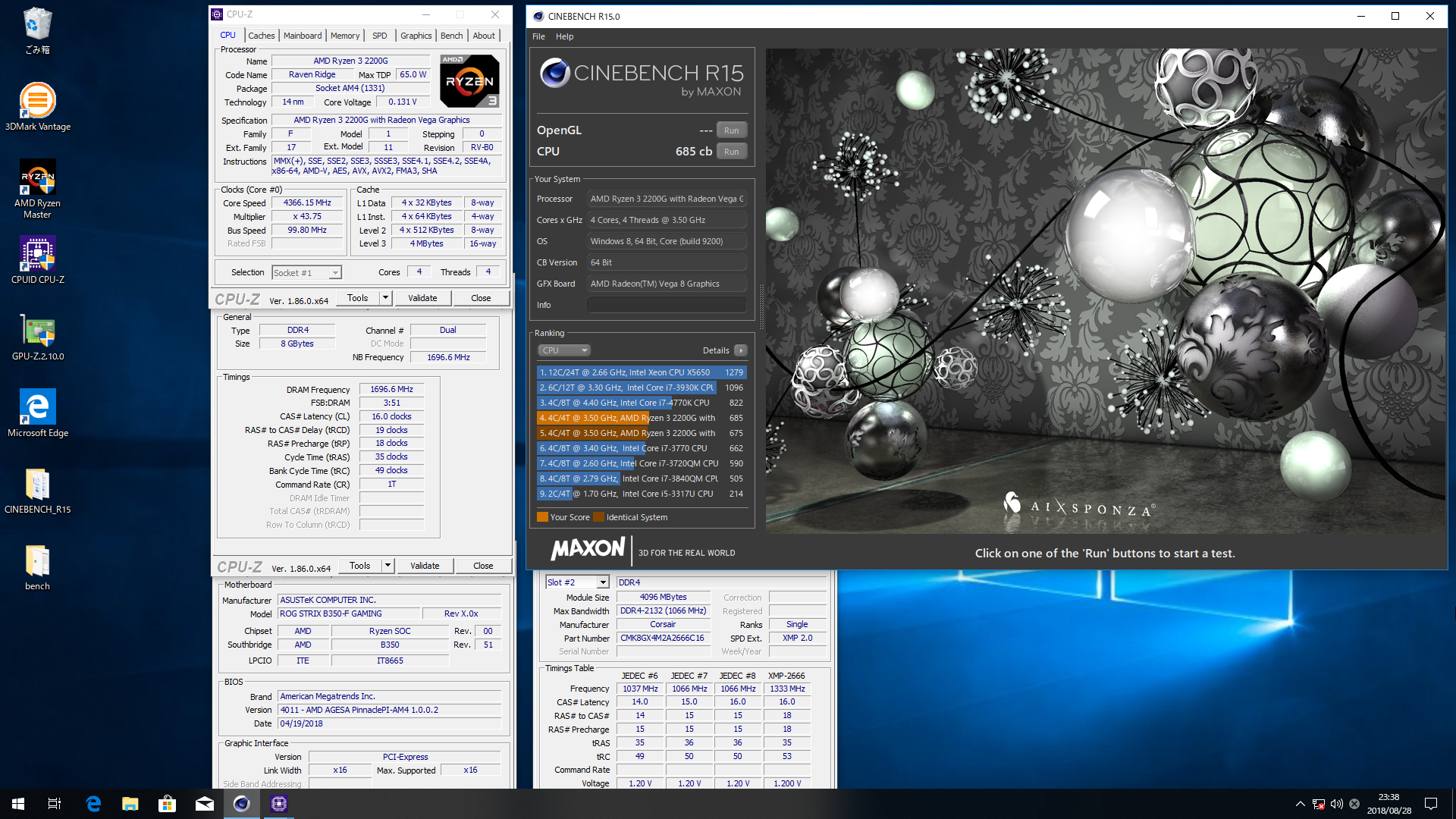Switch to Mainboard tab in CPU-Z

302,36
